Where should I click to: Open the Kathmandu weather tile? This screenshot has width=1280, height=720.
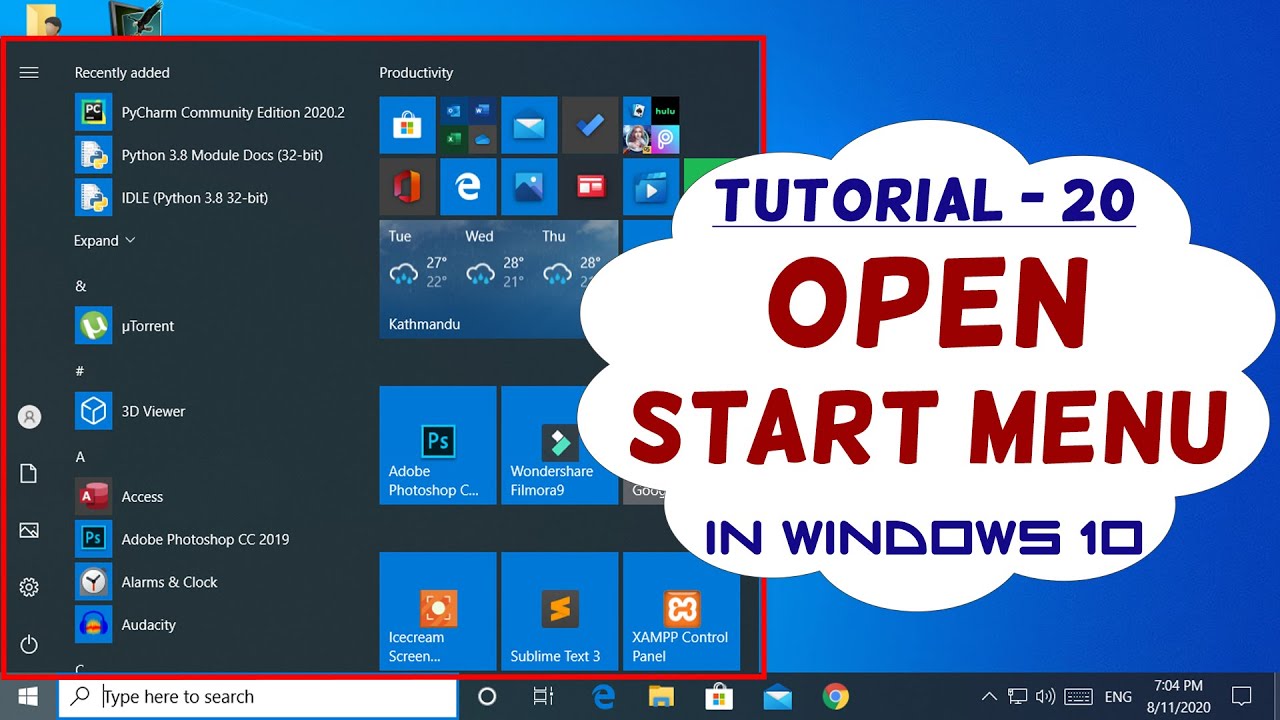(x=499, y=279)
